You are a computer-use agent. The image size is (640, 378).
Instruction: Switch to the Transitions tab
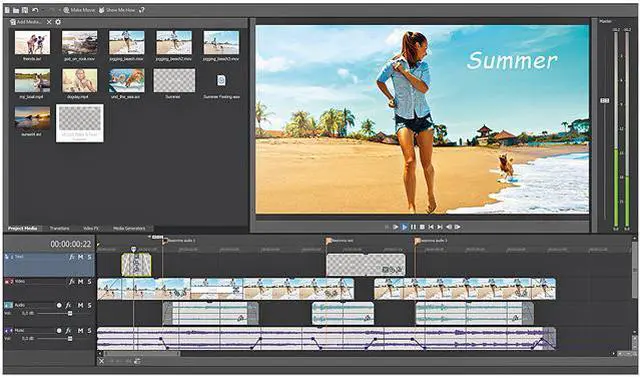[59, 228]
